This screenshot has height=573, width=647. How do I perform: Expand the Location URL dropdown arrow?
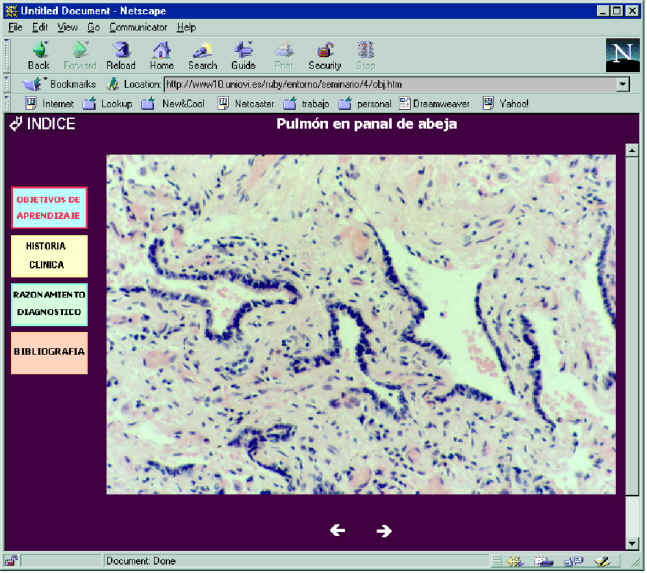click(623, 84)
